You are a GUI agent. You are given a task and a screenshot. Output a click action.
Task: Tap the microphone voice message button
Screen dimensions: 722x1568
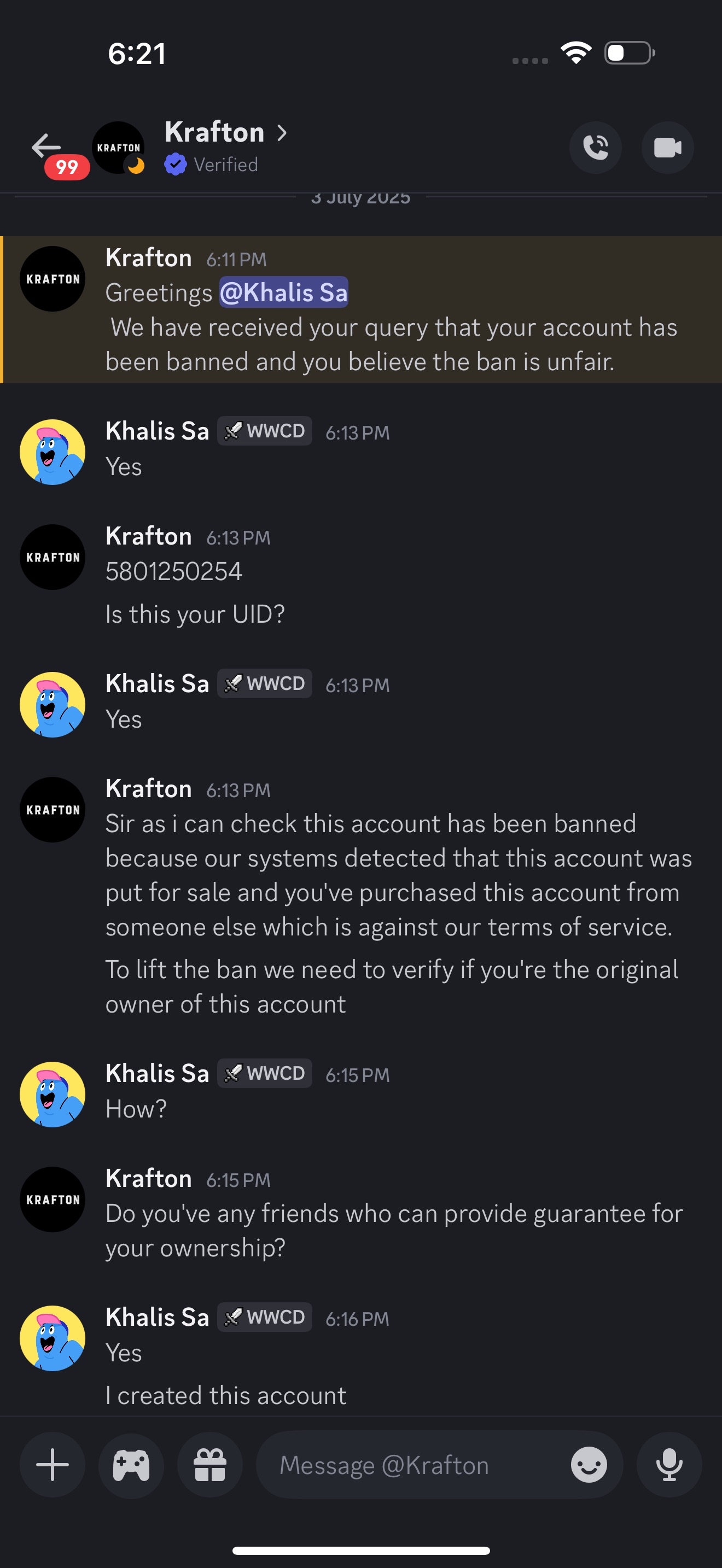tap(668, 1465)
